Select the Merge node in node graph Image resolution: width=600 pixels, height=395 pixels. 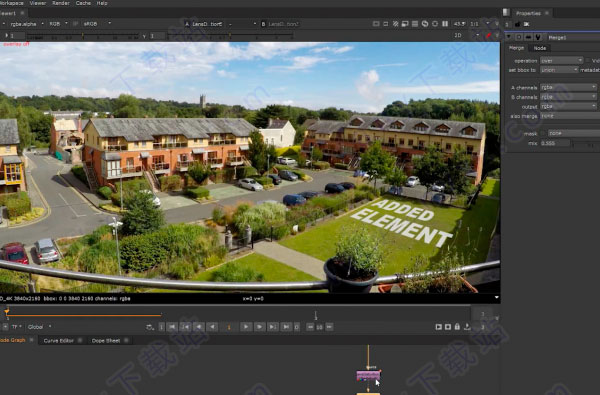(x=368, y=375)
